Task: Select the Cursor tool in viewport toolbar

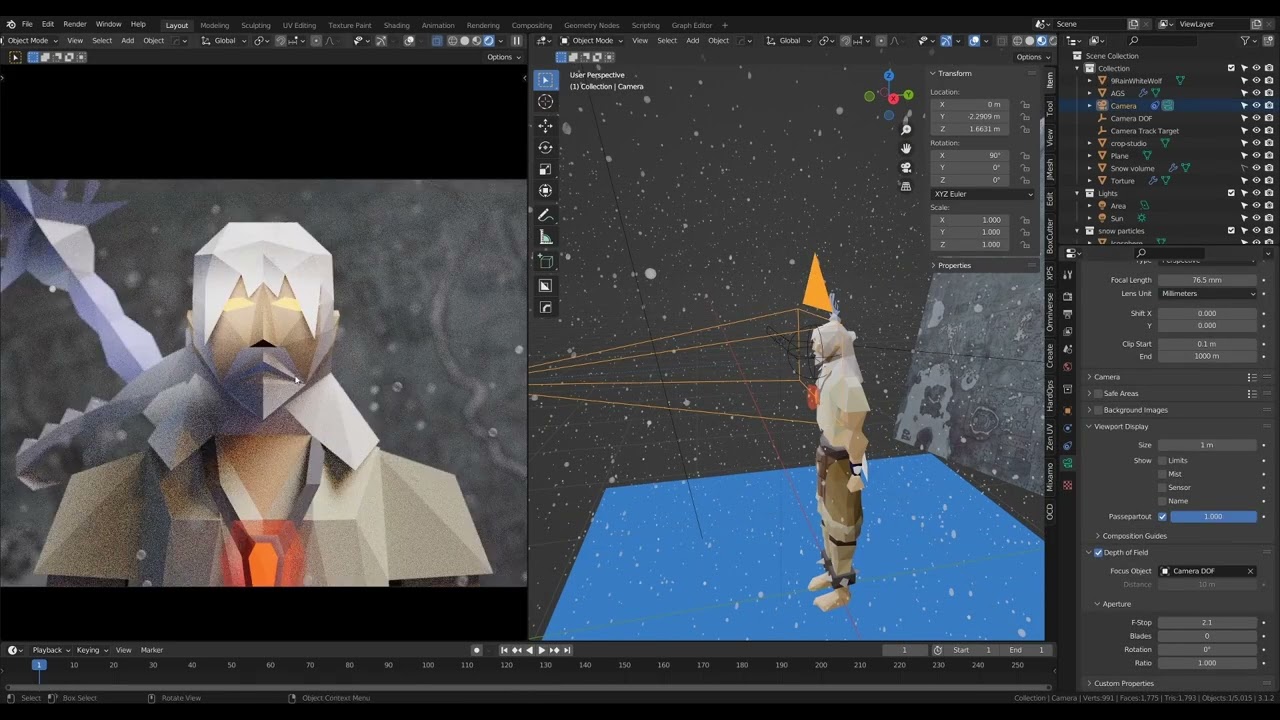Action: (545, 102)
